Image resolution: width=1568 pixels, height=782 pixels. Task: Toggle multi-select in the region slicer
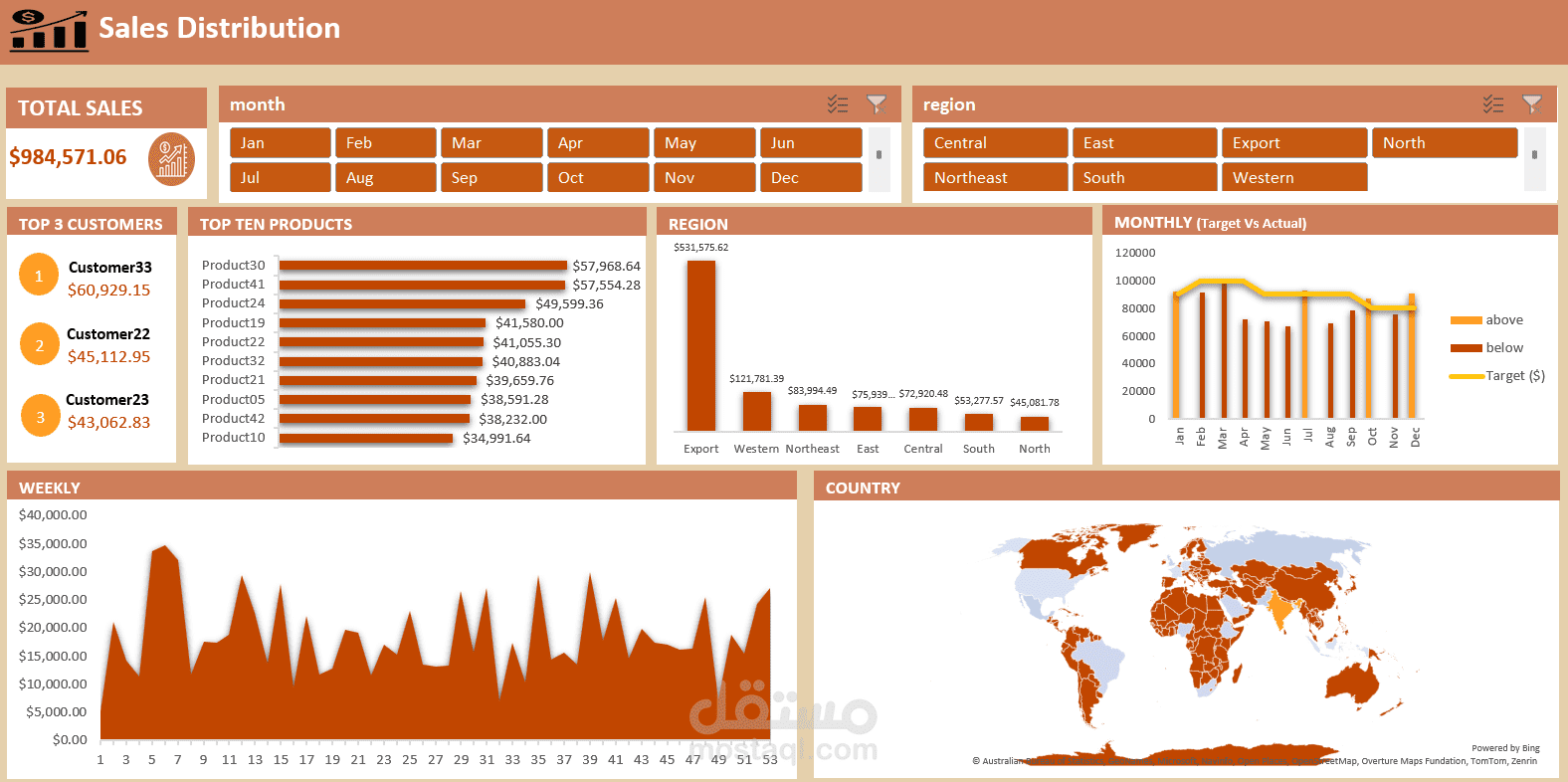[1493, 103]
